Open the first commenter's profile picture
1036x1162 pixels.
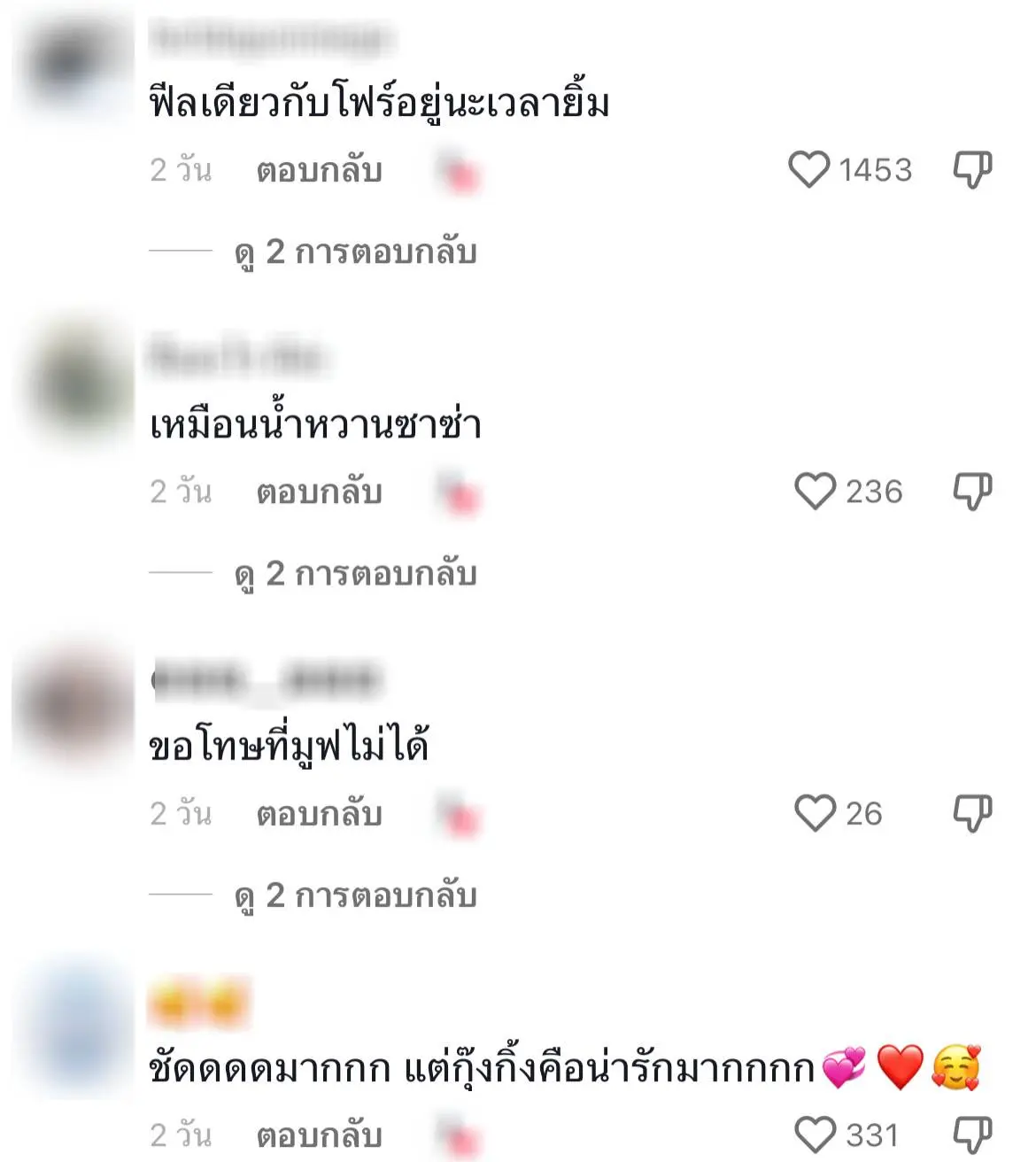tap(75, 66)
